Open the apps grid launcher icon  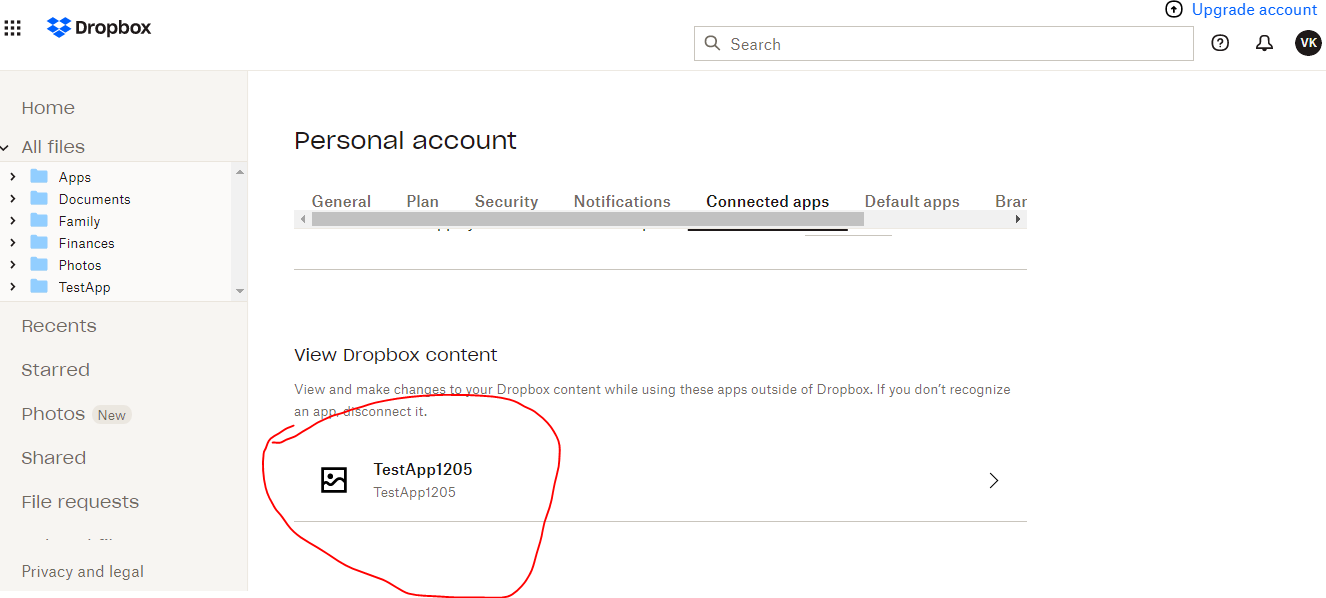point(13,28)
